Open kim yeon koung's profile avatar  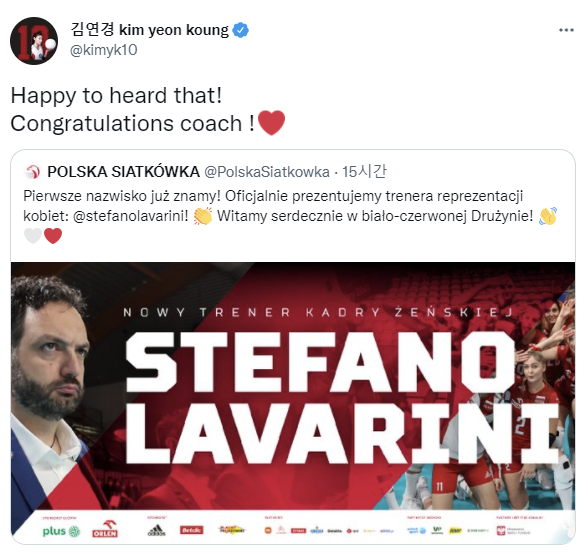[34, 41]
